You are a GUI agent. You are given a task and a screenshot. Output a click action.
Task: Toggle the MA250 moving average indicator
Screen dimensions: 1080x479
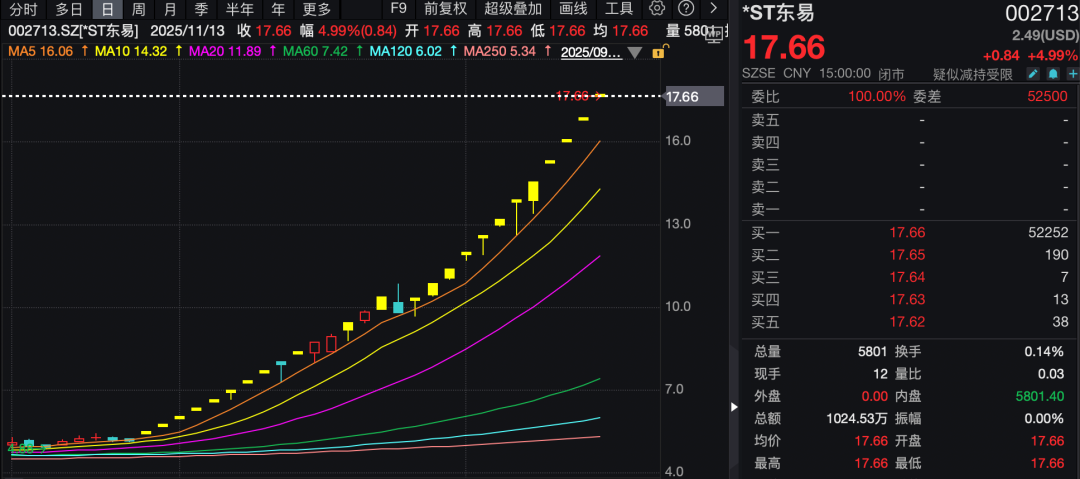(x=503, y=51)
